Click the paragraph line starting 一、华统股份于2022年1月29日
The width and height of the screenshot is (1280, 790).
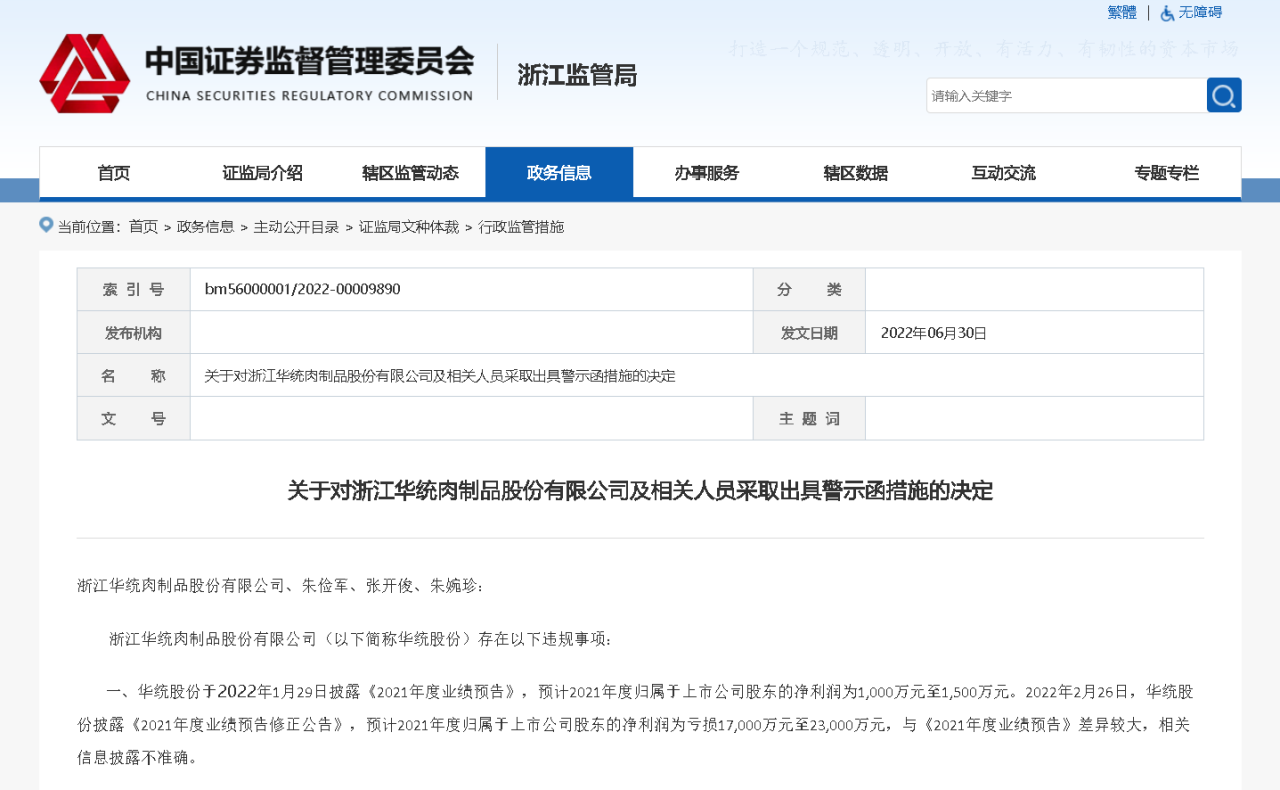tap(650, 691)
